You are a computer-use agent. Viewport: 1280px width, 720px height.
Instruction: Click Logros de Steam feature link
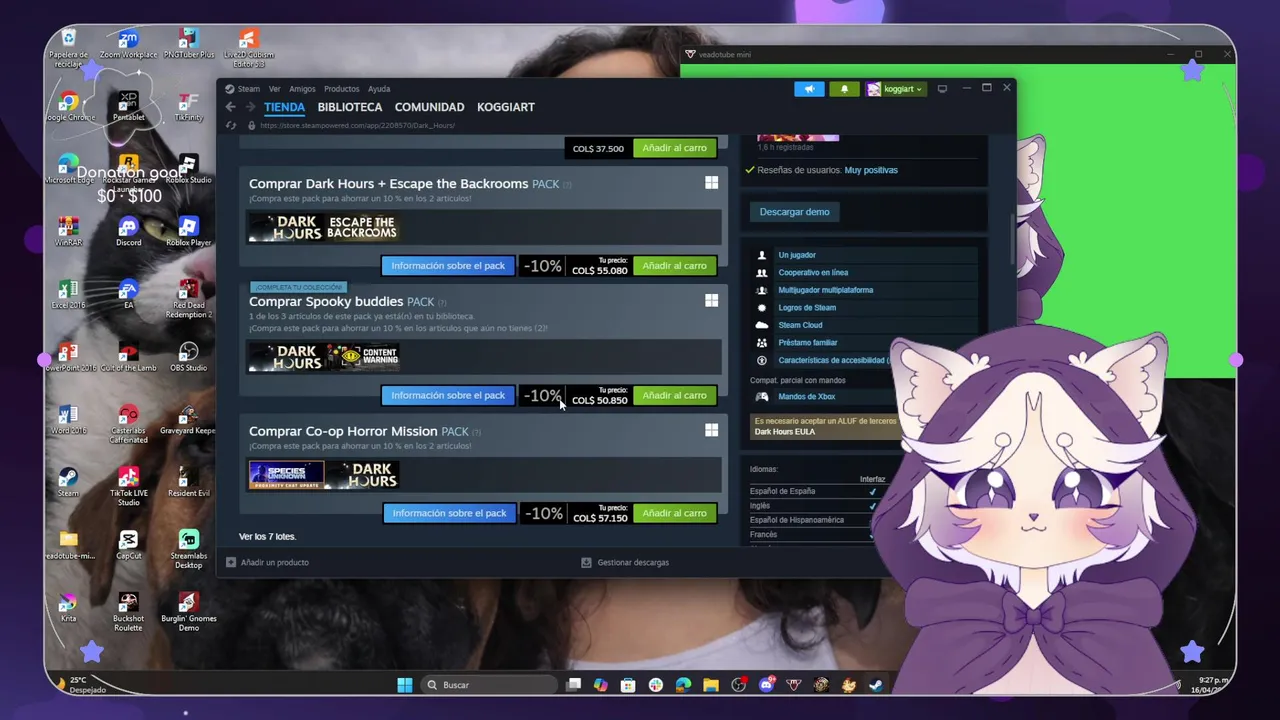[x=807, y=307]
